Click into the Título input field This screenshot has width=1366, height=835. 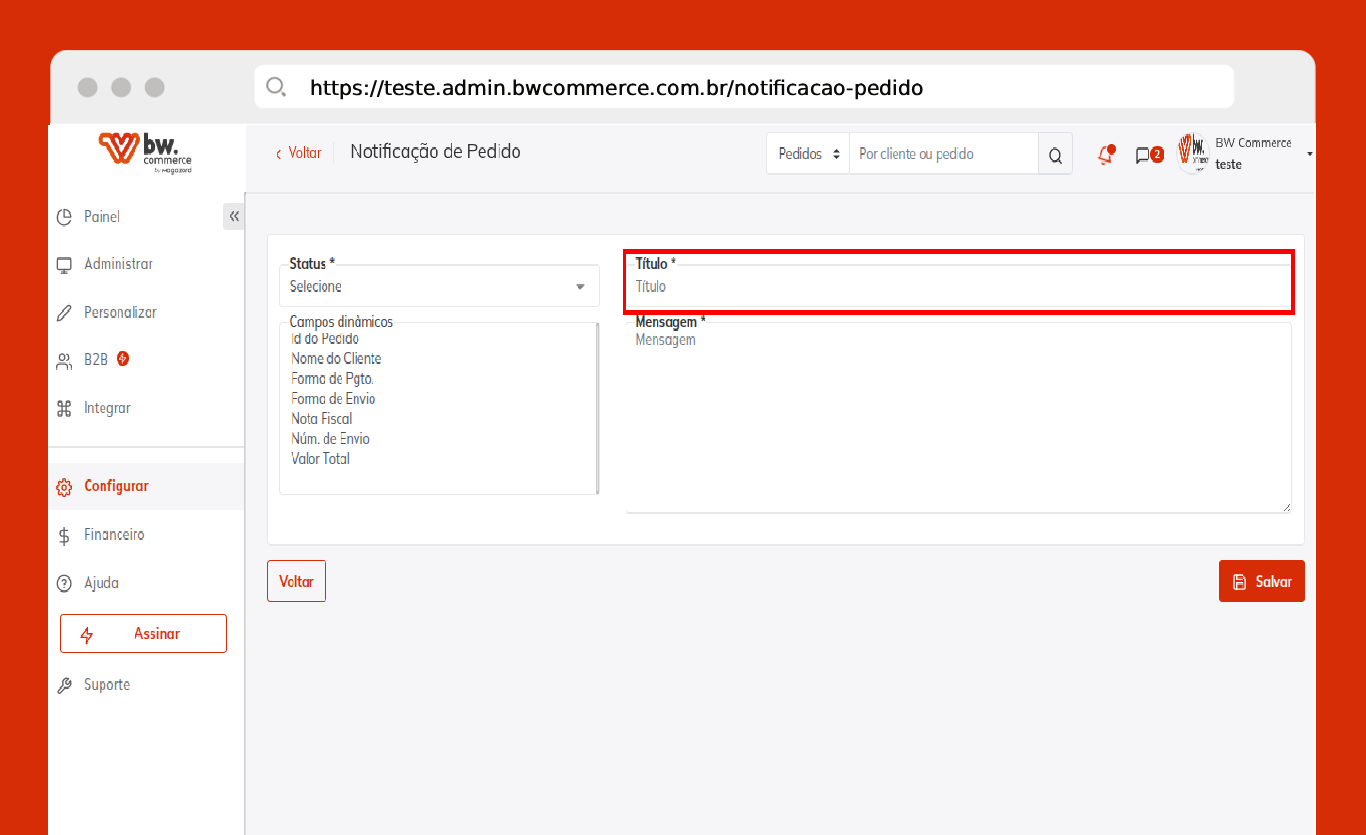point(958,287)
